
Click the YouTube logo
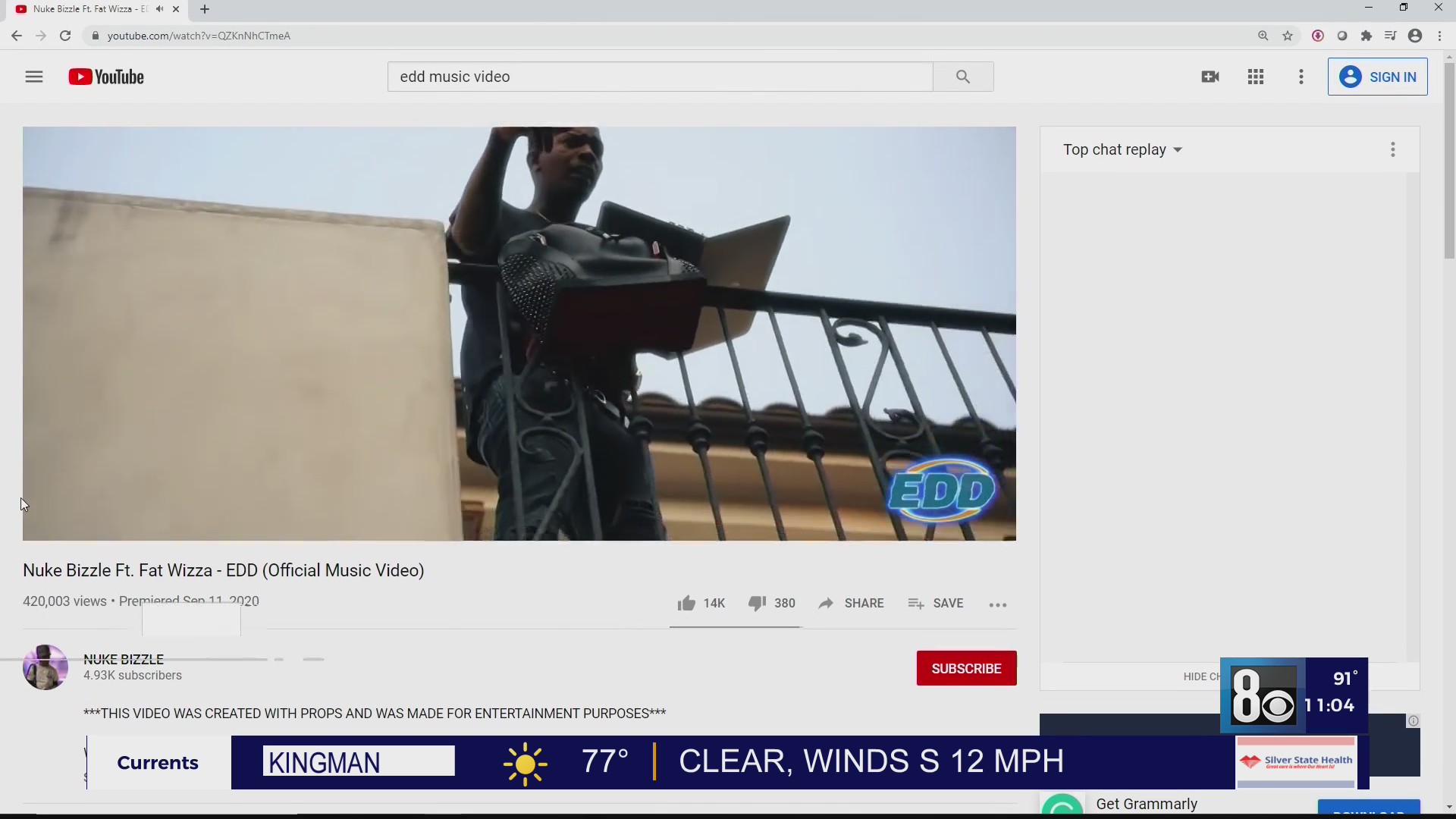coord(105,77)
